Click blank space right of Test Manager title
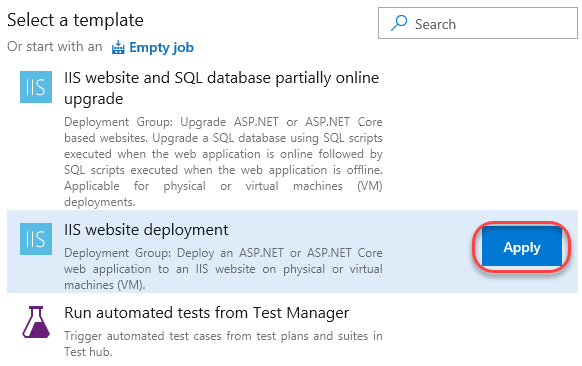 462,313
